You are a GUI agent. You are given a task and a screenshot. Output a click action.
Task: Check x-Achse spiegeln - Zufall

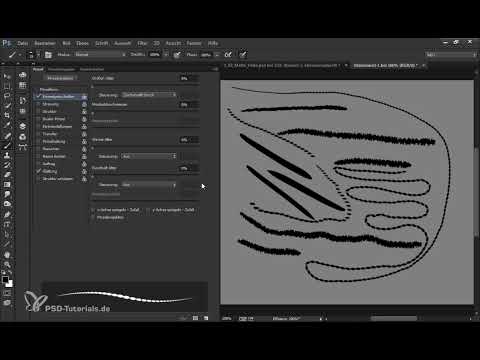click(93, 210)
